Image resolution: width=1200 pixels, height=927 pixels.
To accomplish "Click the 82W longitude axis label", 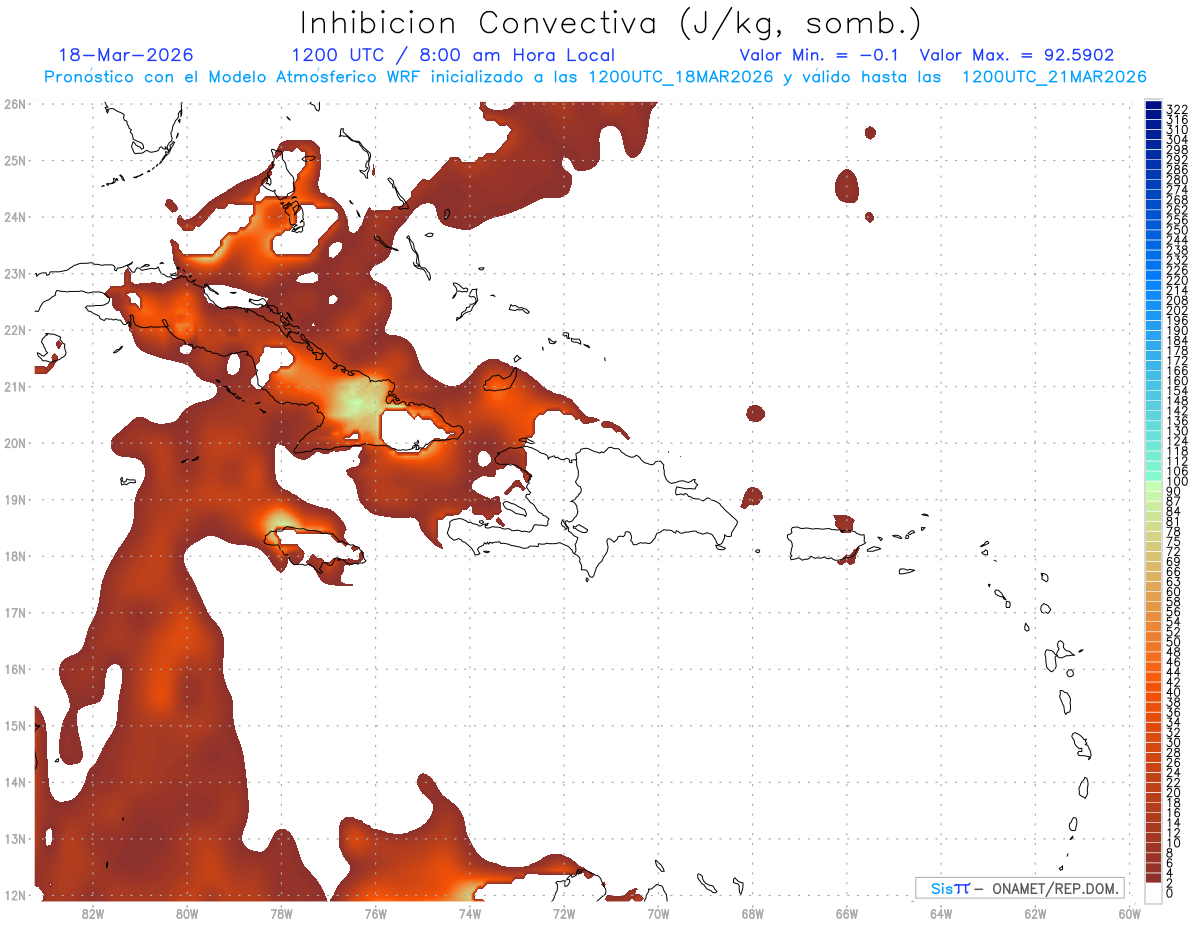I will 92,913.
